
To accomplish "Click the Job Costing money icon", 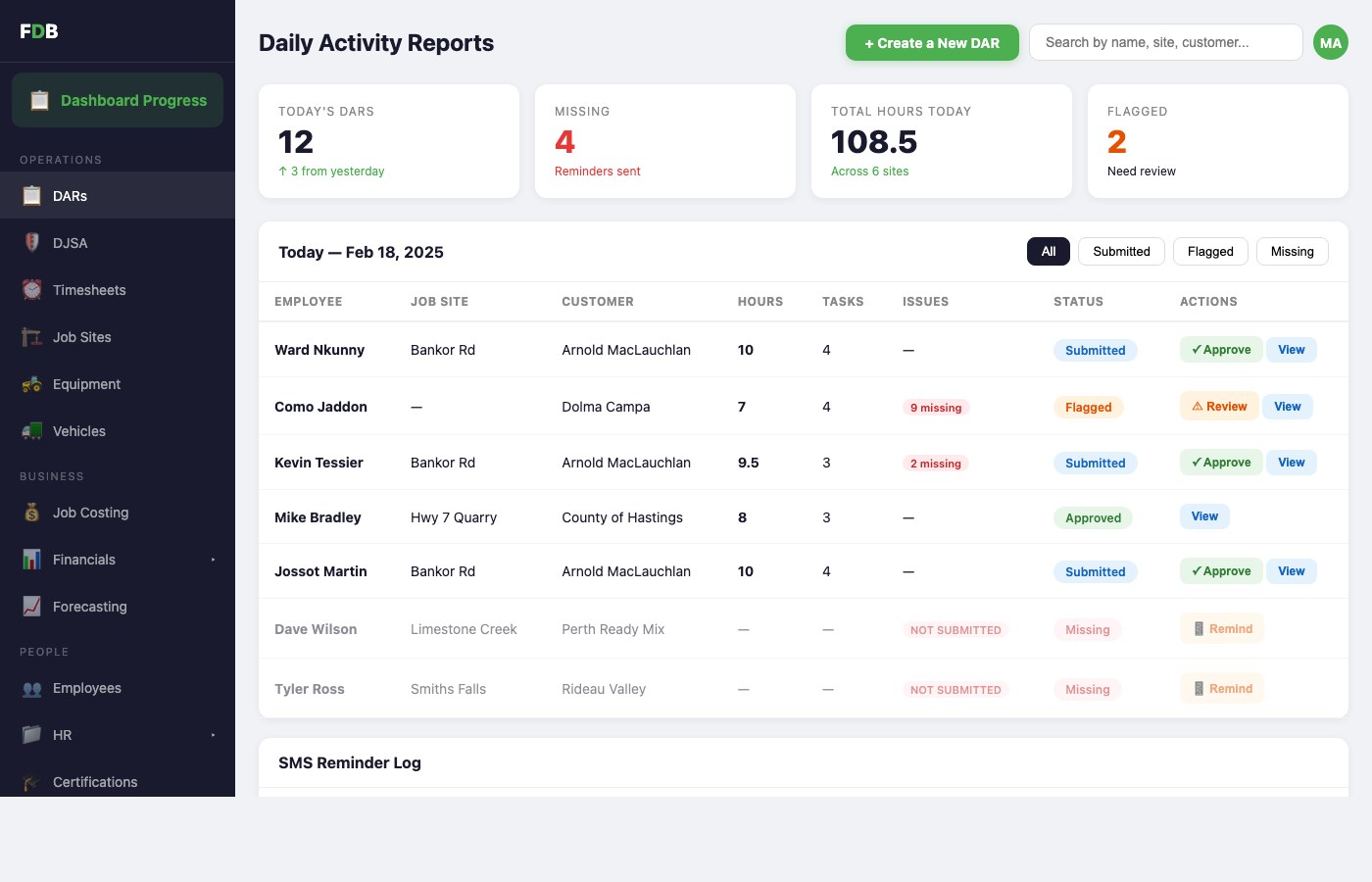I will click(x=30, y=512).
